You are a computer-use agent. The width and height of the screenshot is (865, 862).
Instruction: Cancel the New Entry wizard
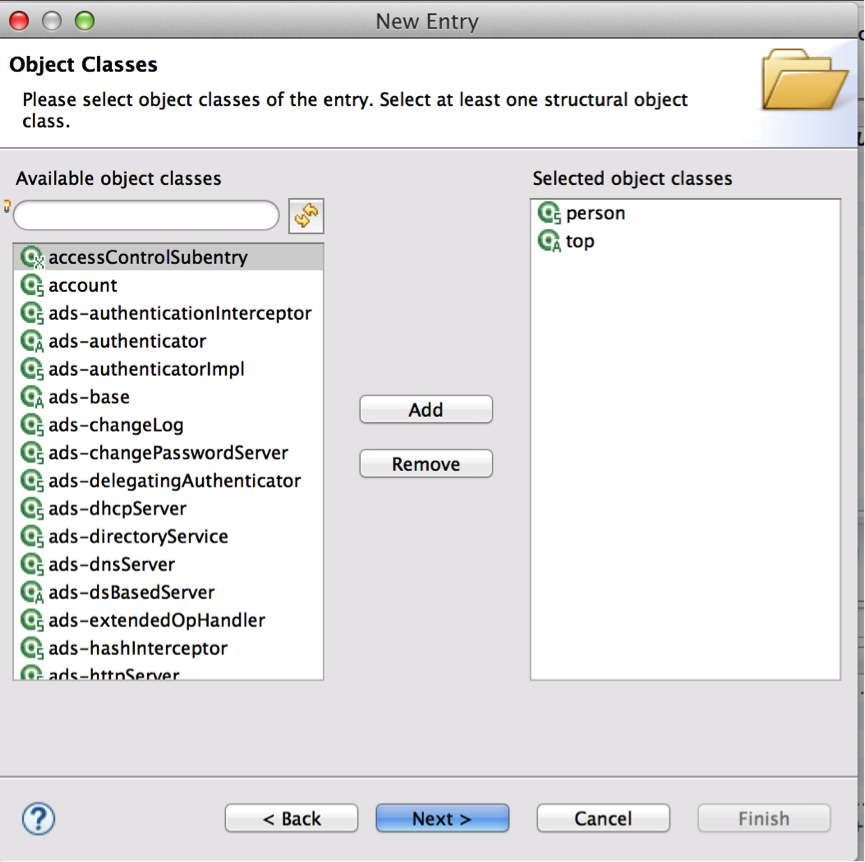coord(603,818)
